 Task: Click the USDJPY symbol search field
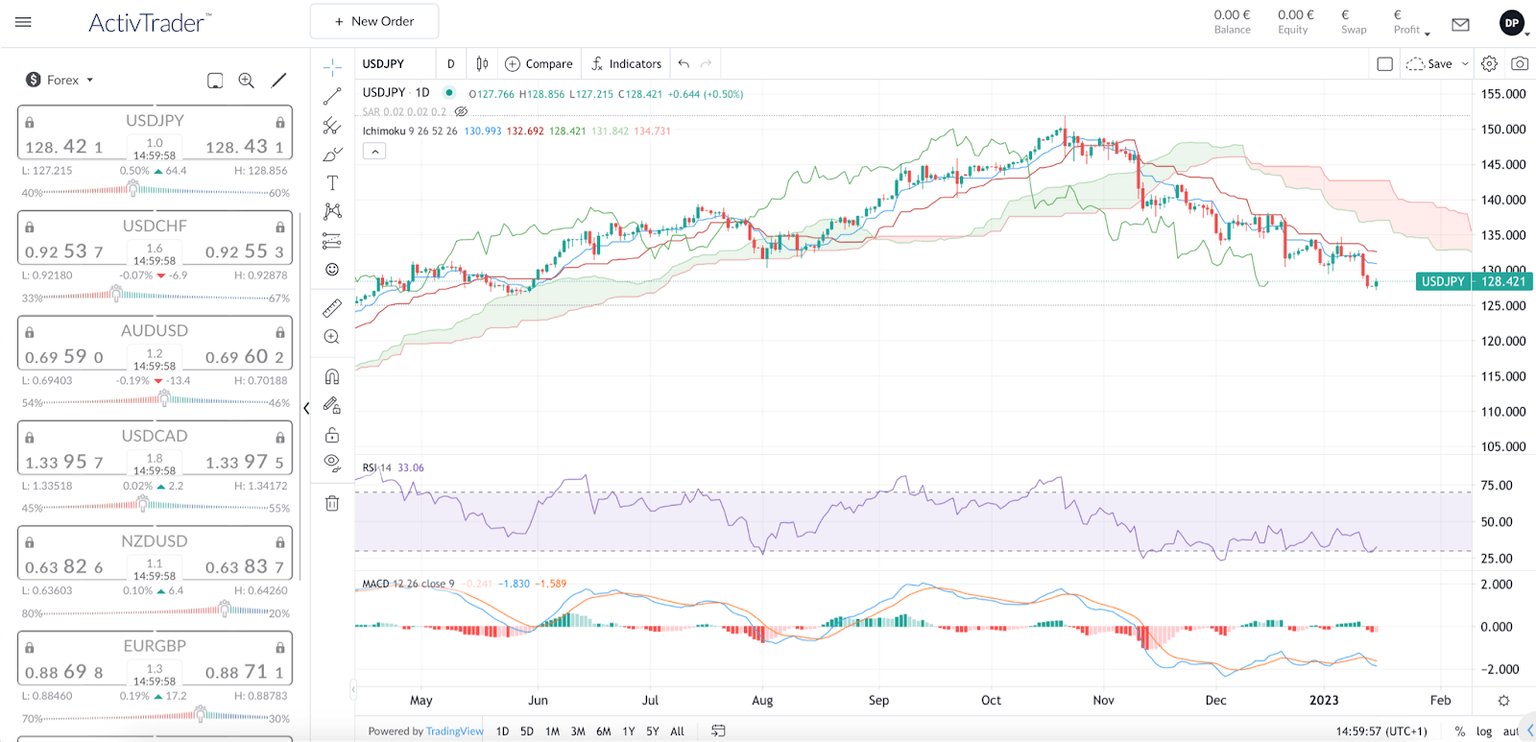pos(396,64)
